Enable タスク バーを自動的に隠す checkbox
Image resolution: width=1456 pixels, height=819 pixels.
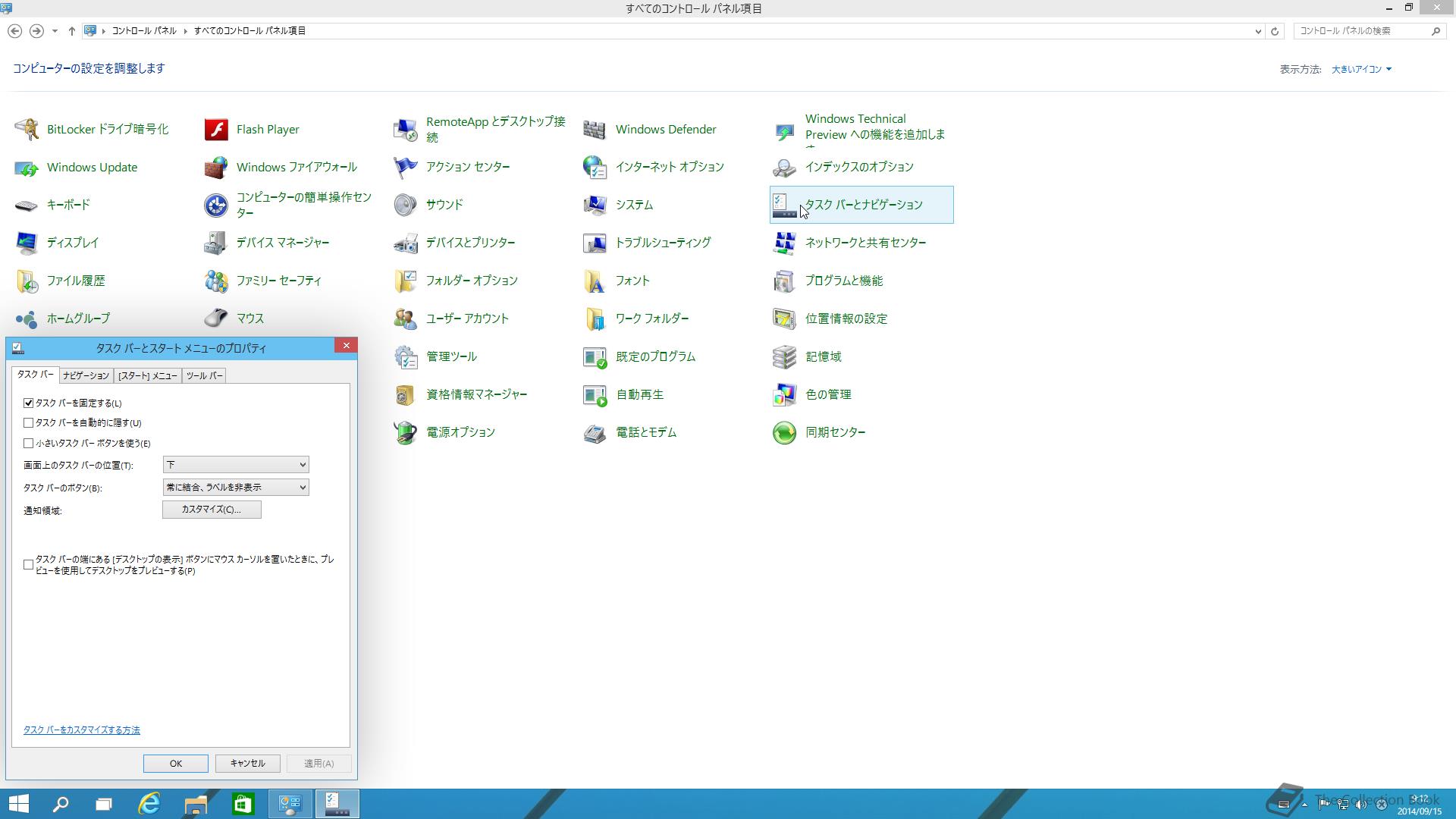pos(29,423)
